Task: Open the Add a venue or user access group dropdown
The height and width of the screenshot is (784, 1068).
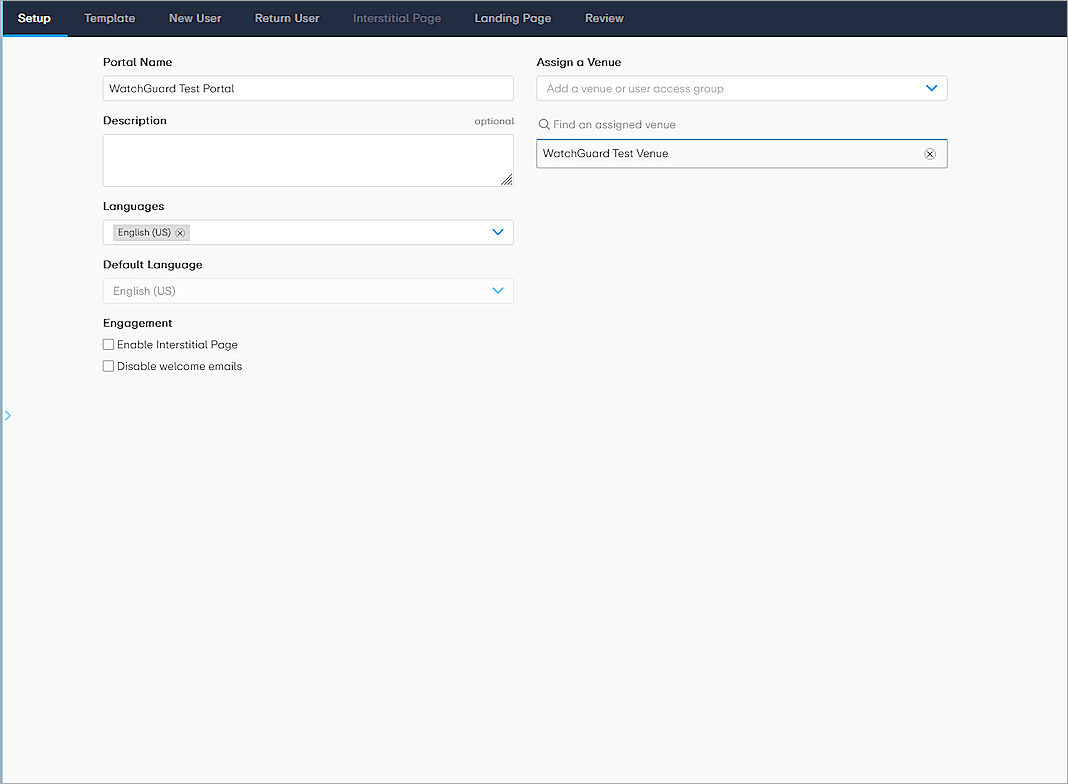Action: [741, 87]
